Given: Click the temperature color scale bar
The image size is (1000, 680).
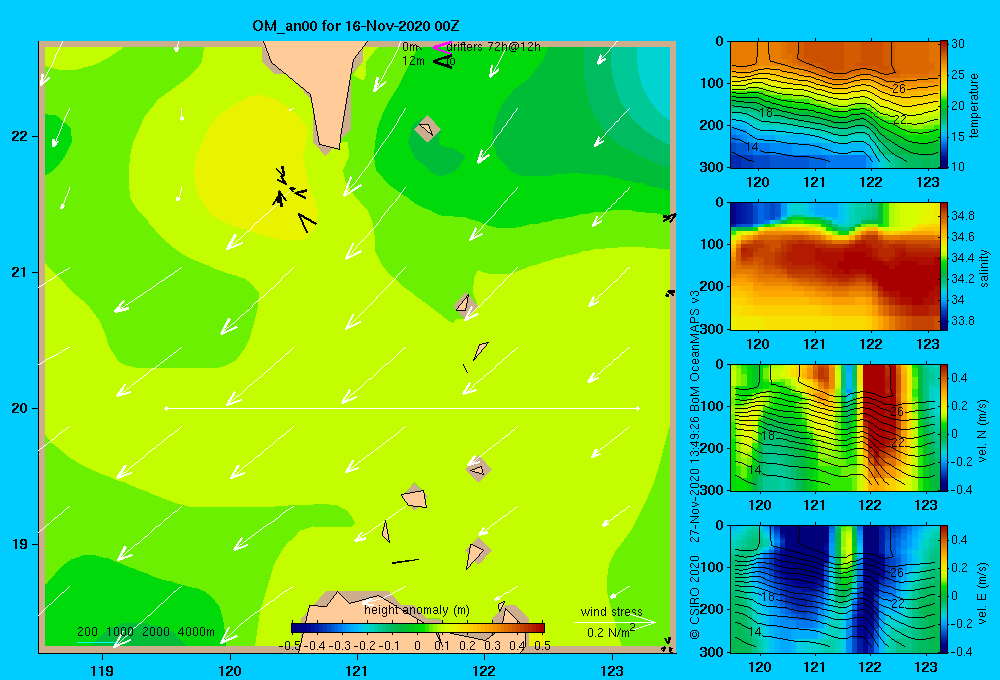Looking at the screenshot, I should click(x=944, y=104).
